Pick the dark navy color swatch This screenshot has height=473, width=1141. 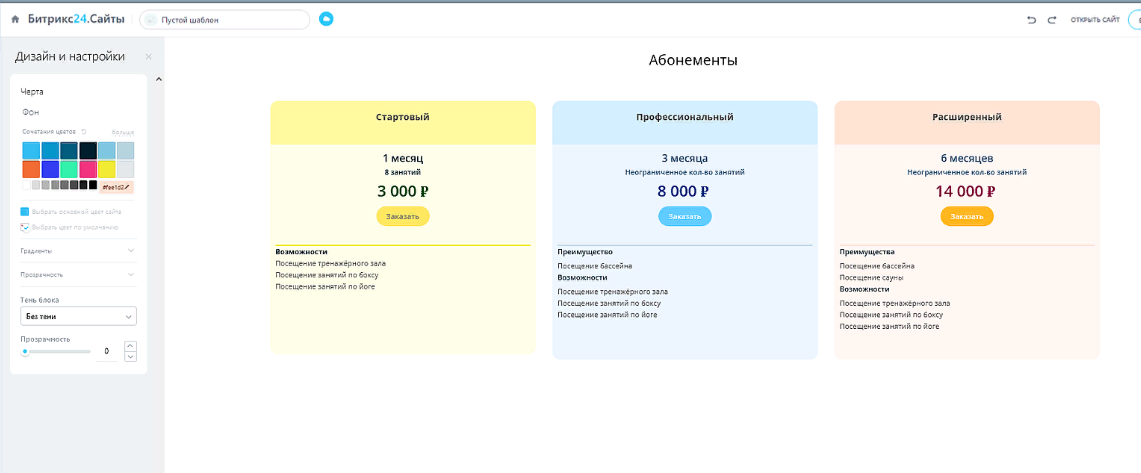88,151
